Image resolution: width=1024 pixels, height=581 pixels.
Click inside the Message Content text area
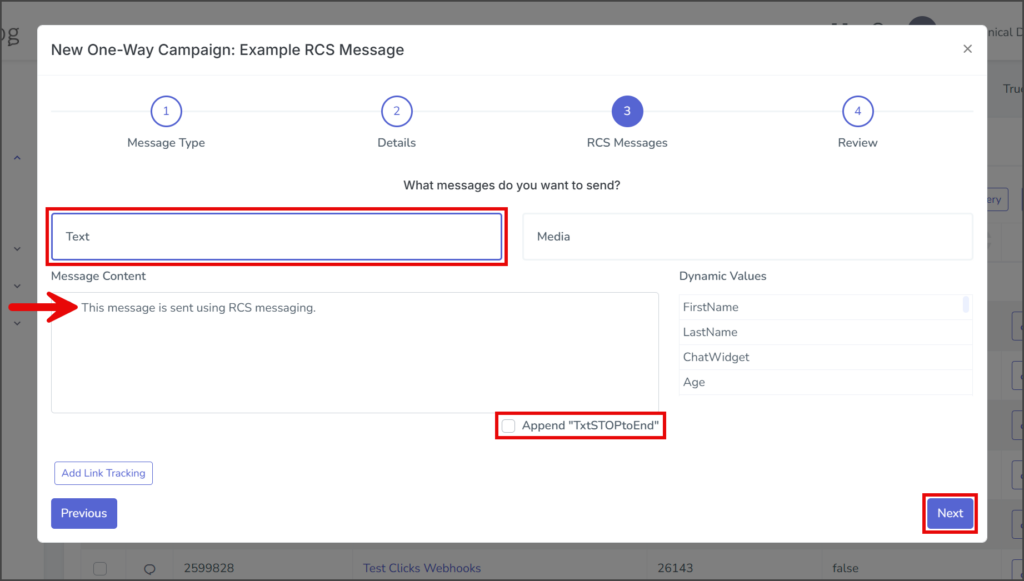tap(355, 353)
